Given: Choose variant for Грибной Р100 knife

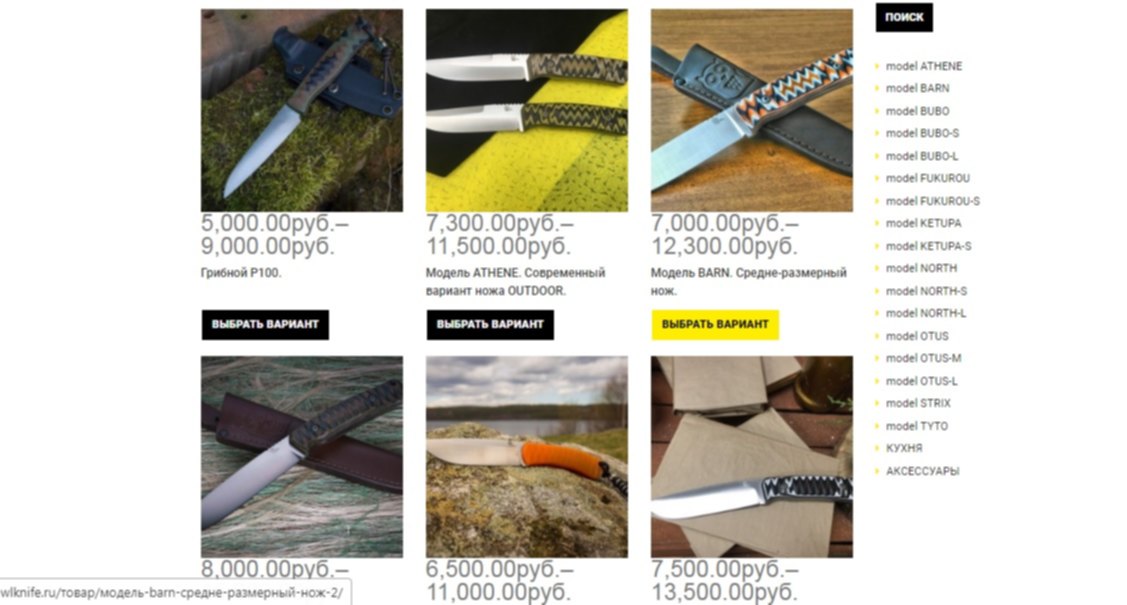Looking at the screenshot, I should [x=265, y=325].
